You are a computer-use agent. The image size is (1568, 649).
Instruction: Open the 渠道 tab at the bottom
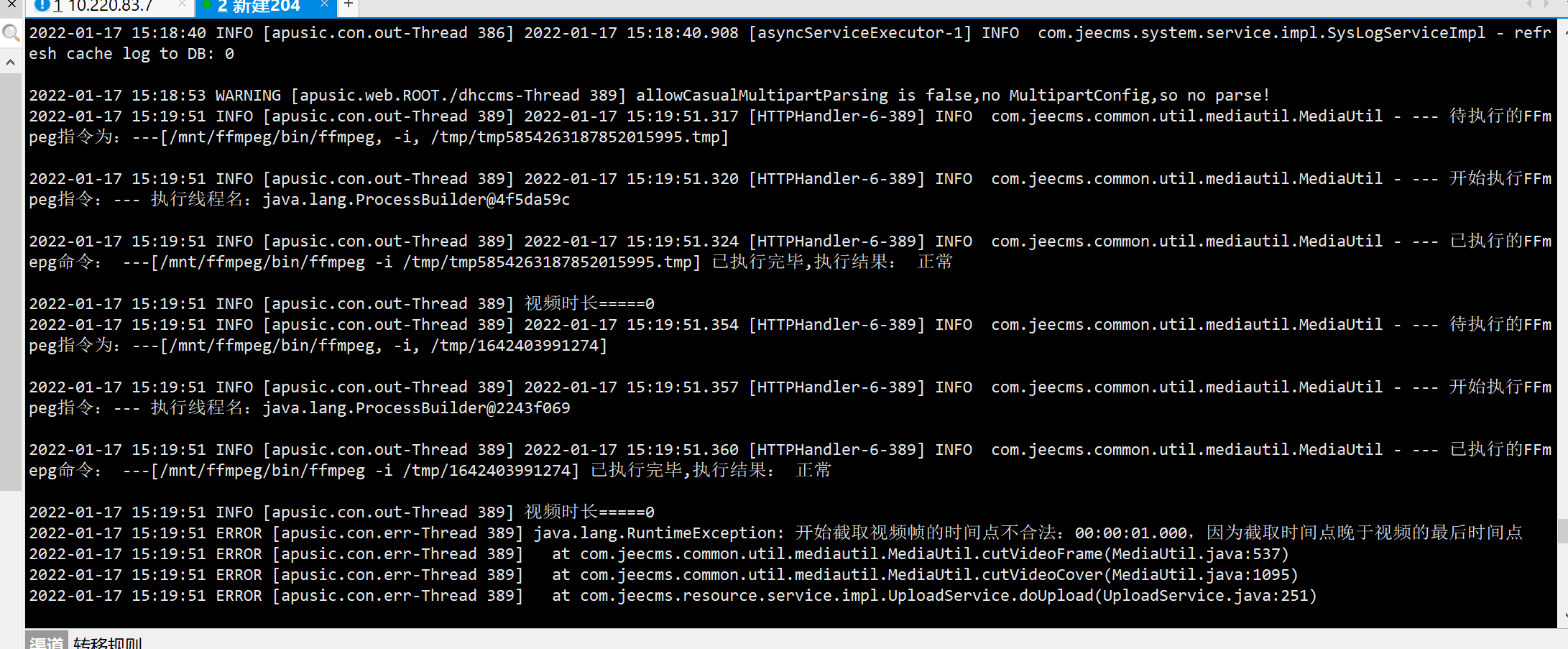point(47,642)
